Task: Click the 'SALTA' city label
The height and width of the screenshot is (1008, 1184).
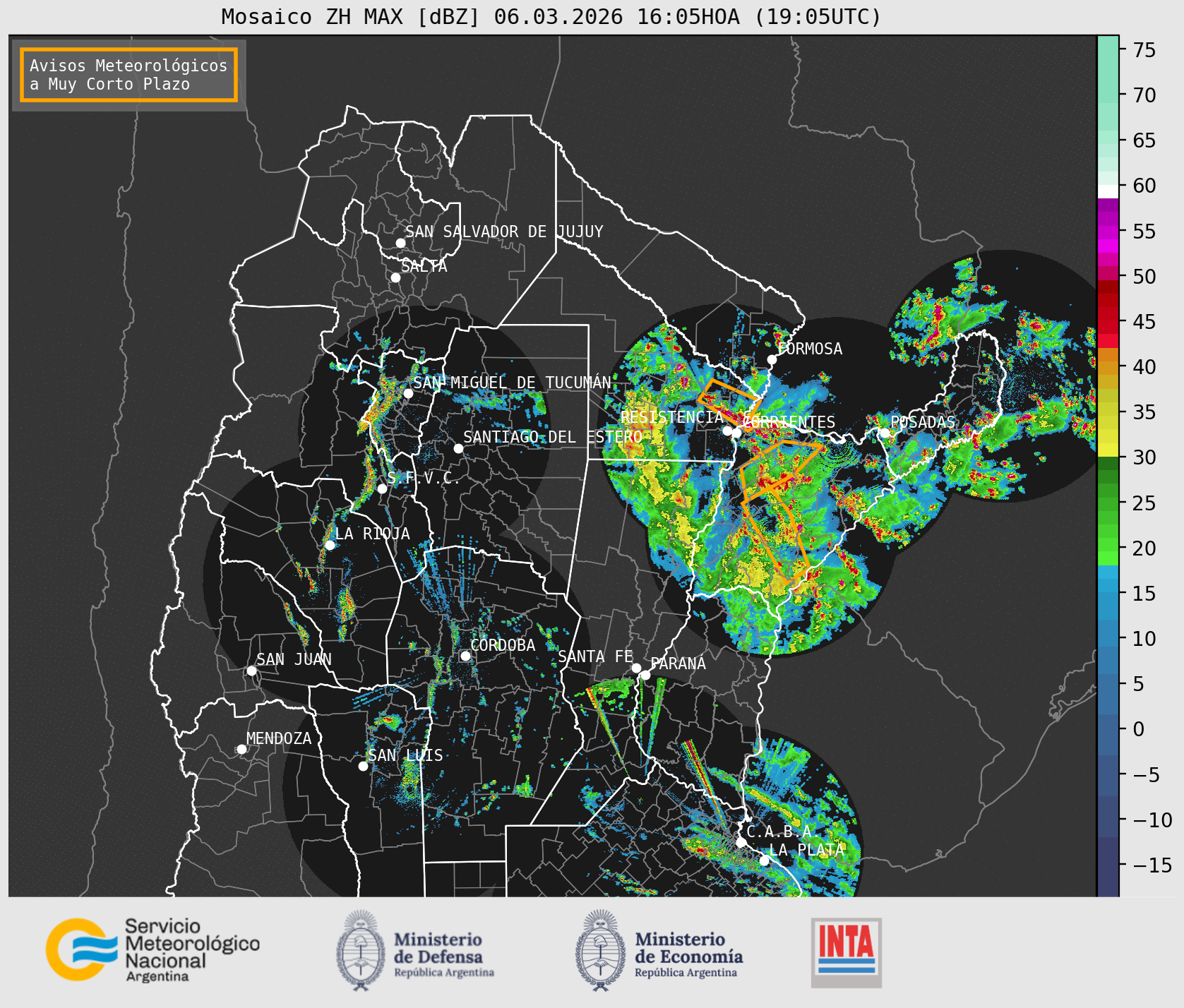Action: point(424,266)
